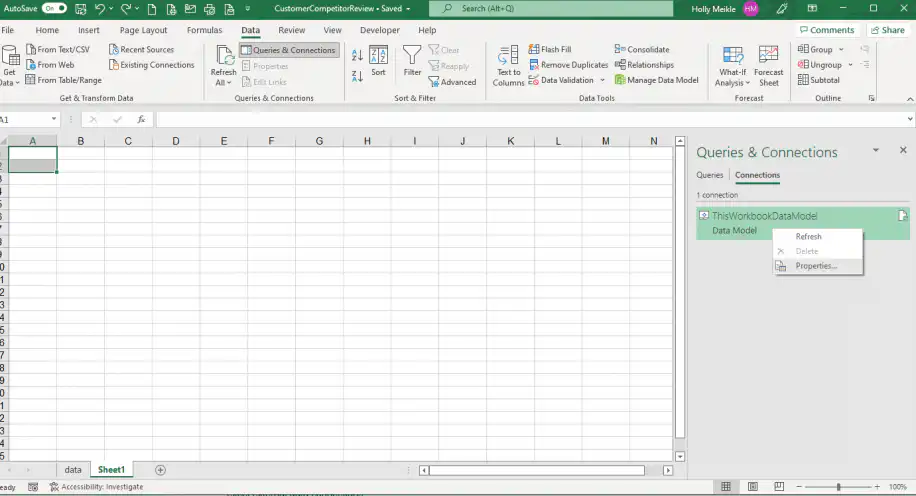Click Manage Data Model
This screenshot has width=916, height=496.
point(657,80)
